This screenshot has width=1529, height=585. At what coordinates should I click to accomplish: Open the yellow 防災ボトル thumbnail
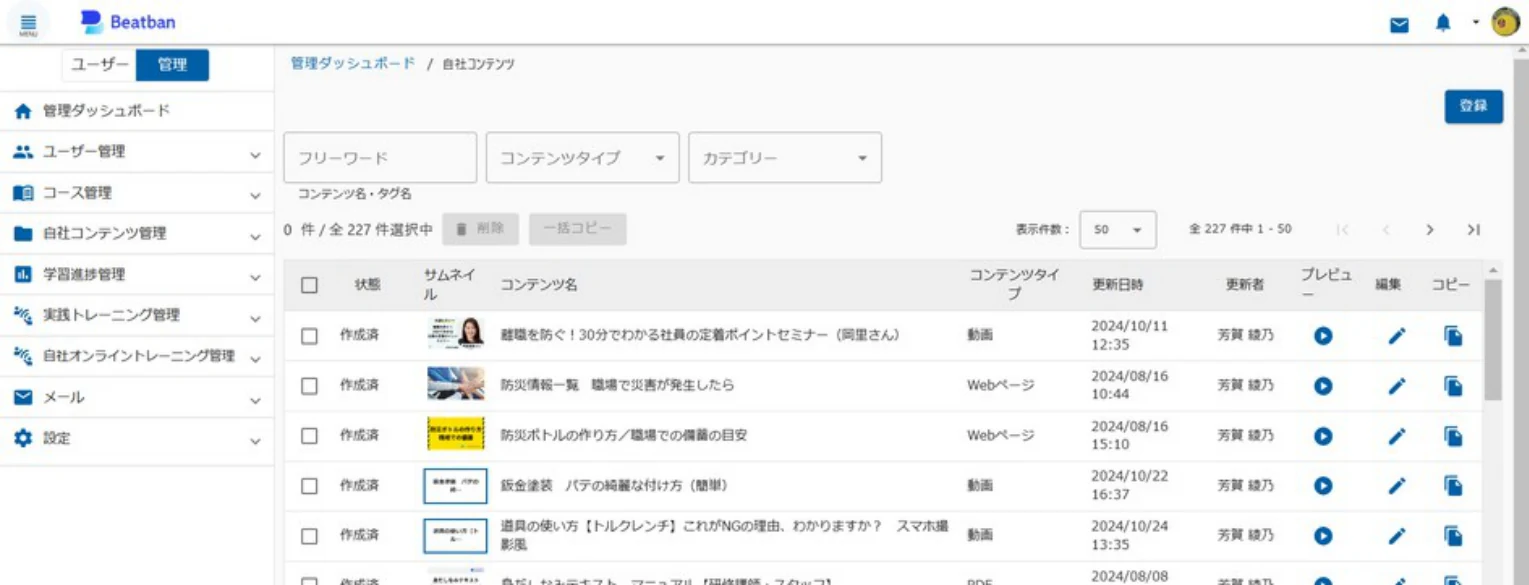click(456, 435)
